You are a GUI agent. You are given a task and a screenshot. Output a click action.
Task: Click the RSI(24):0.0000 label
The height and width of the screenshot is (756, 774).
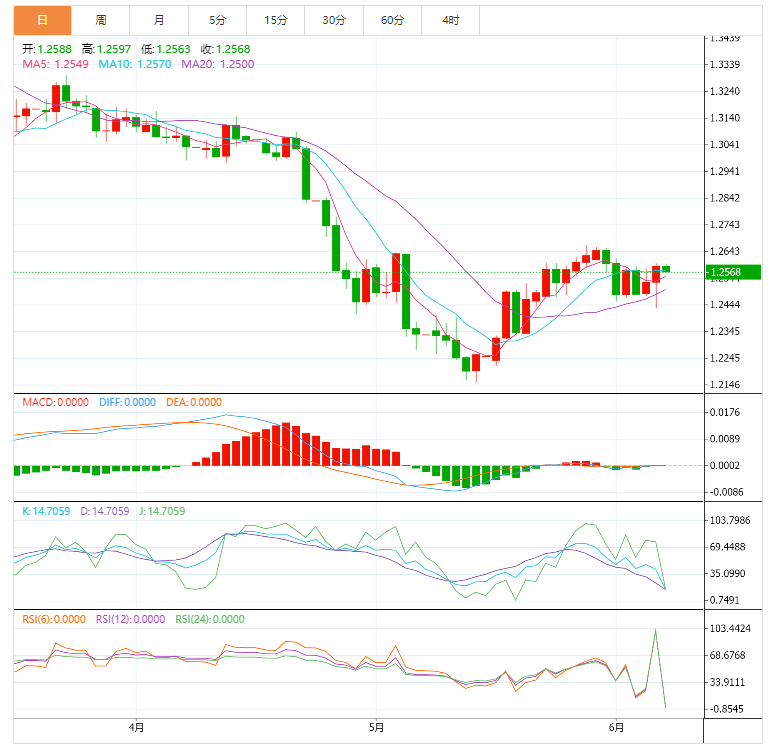point(210,619)
